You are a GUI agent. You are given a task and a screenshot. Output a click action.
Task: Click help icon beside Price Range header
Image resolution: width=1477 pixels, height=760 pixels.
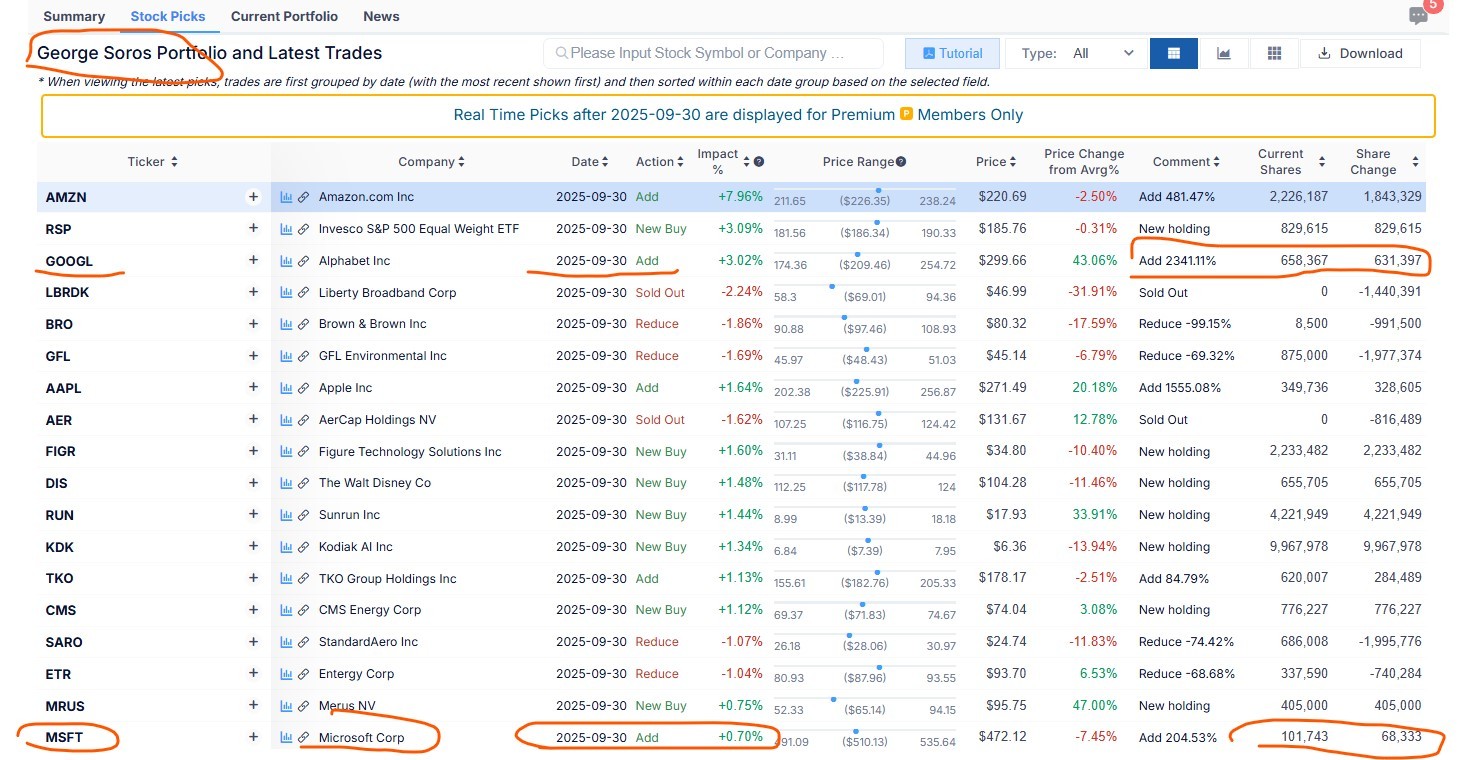901,162
